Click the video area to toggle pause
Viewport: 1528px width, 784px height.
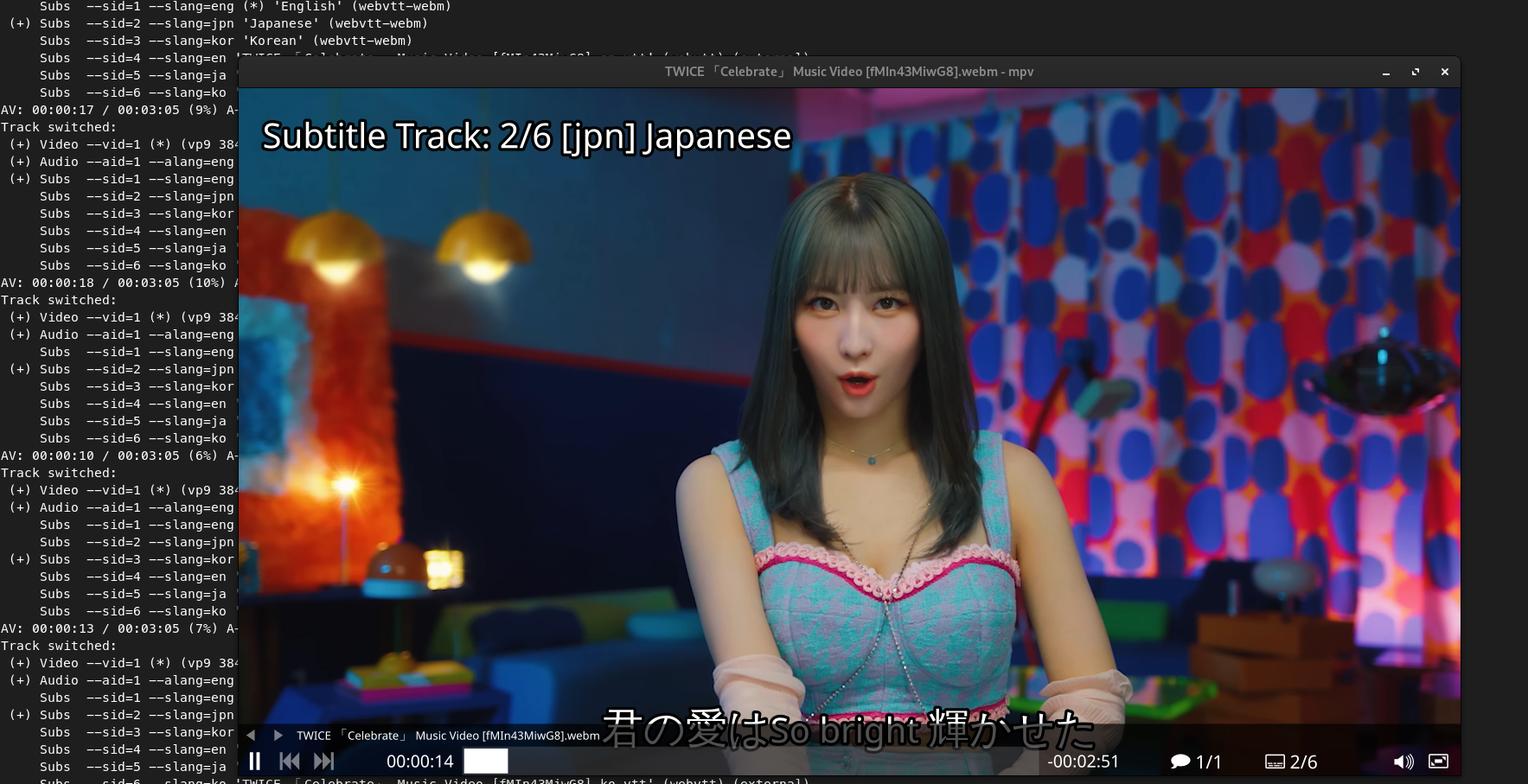(x=847, y=389)
